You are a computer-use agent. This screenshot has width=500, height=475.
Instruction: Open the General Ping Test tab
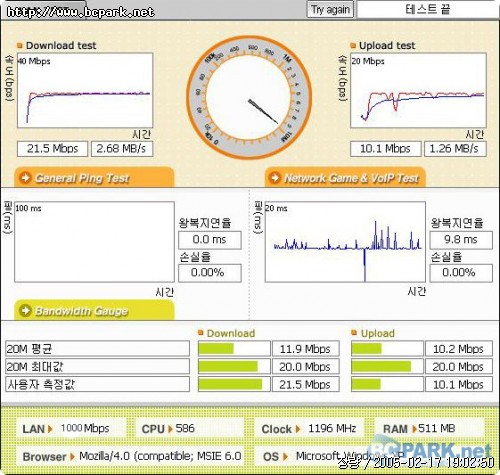[x=94, y=177]
